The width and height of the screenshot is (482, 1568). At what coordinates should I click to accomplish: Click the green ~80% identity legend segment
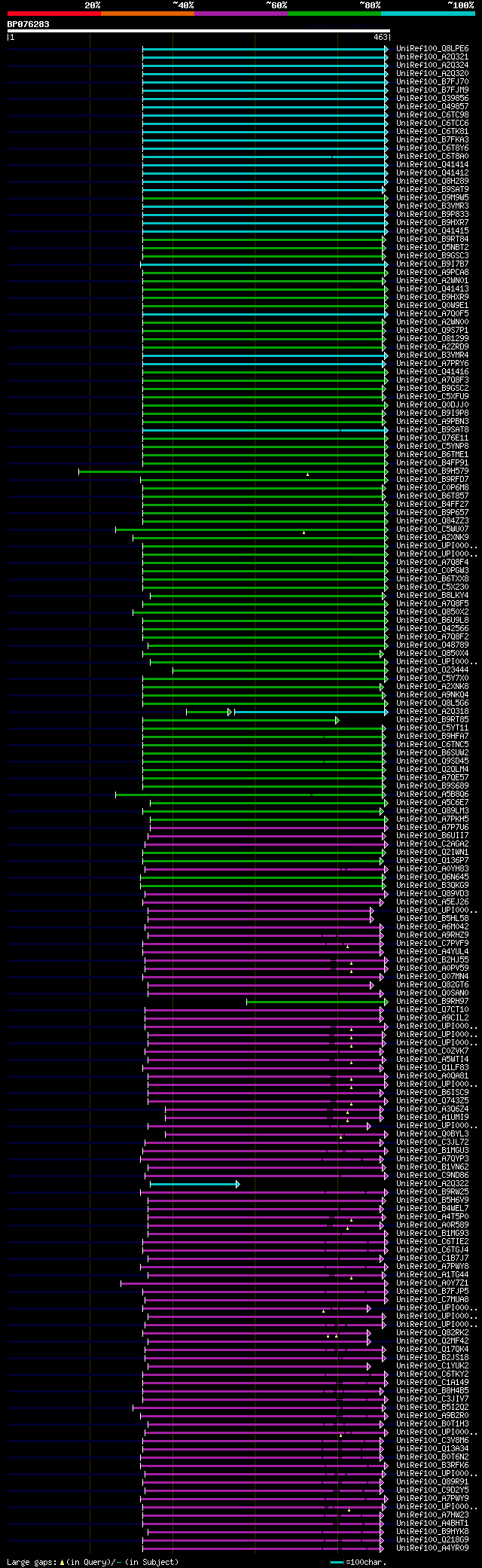334,14
